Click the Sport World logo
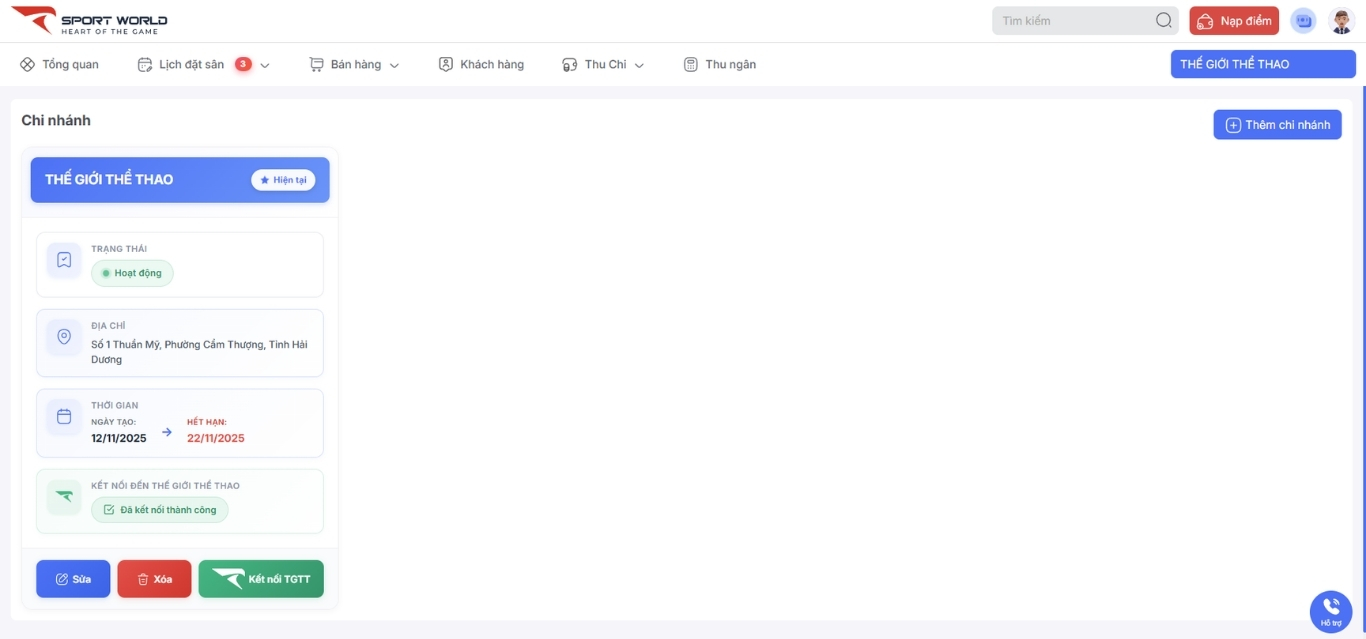1366x639 pixels. tap(90, 21)
